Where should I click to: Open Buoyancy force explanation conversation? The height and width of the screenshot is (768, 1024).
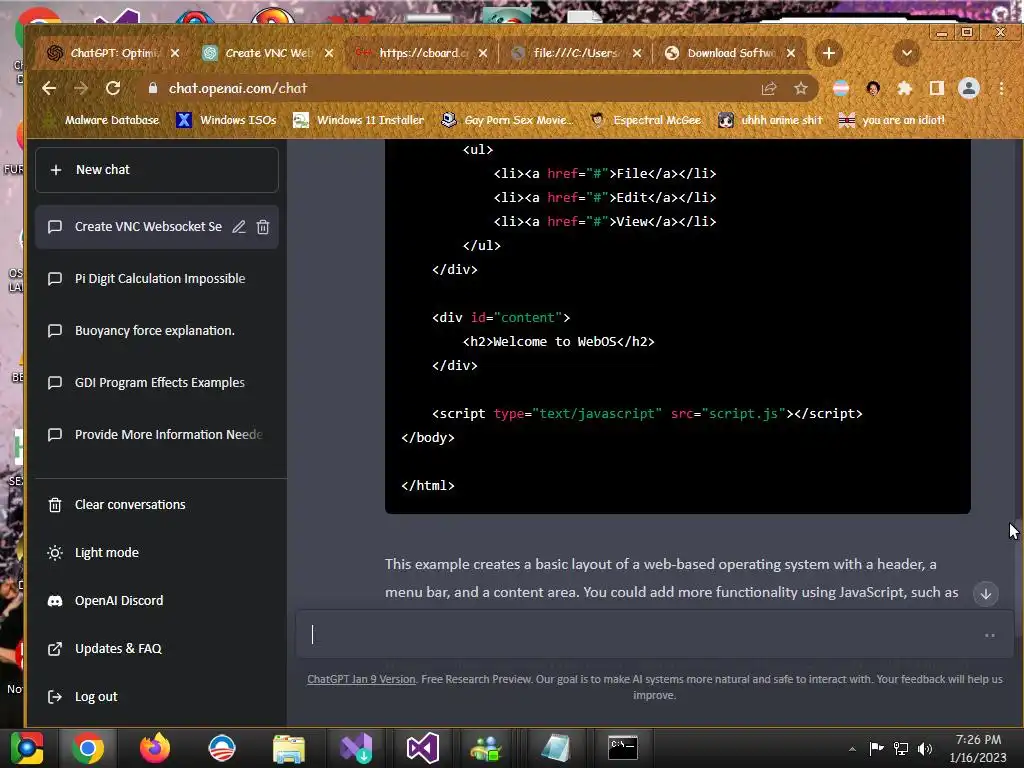click(157, 330)
